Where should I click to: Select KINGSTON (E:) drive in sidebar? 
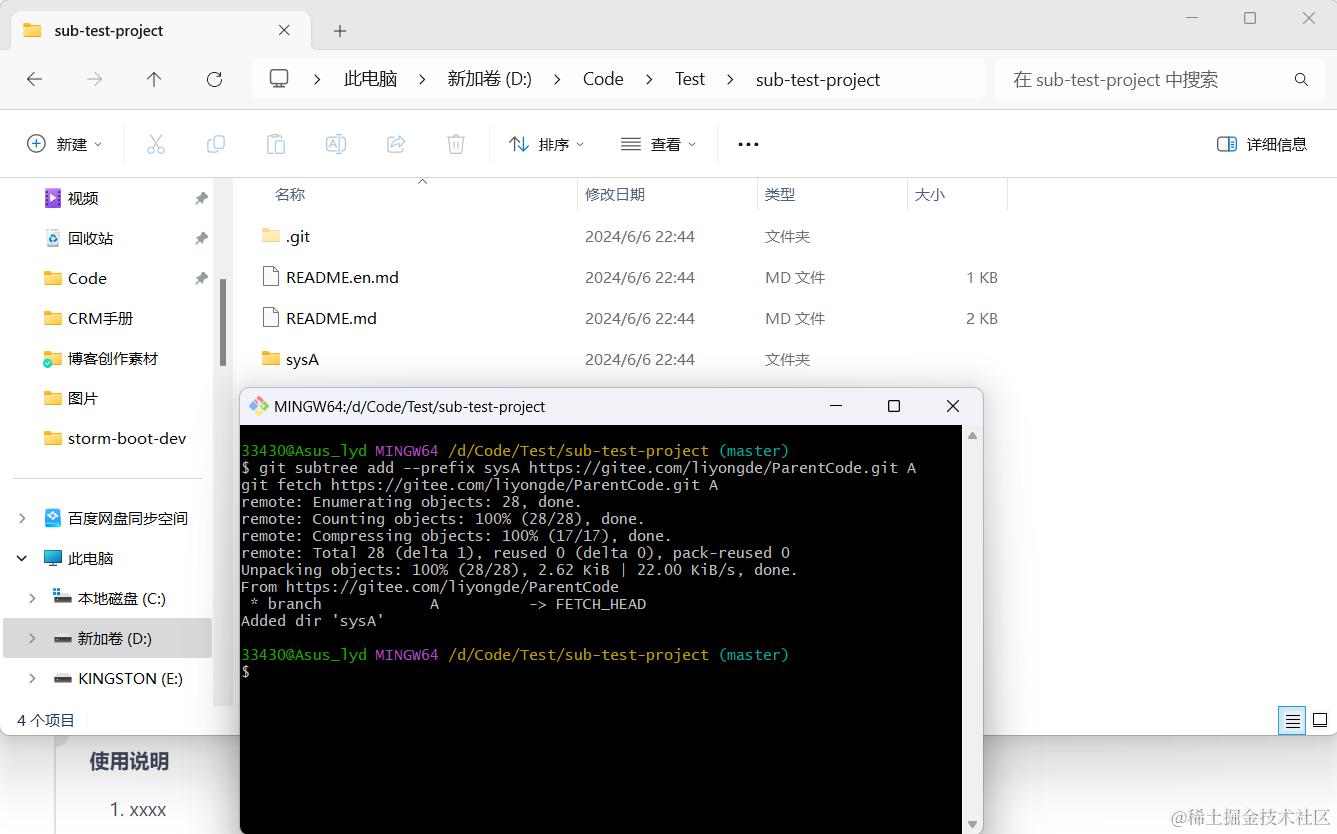(x=130, y=678)
